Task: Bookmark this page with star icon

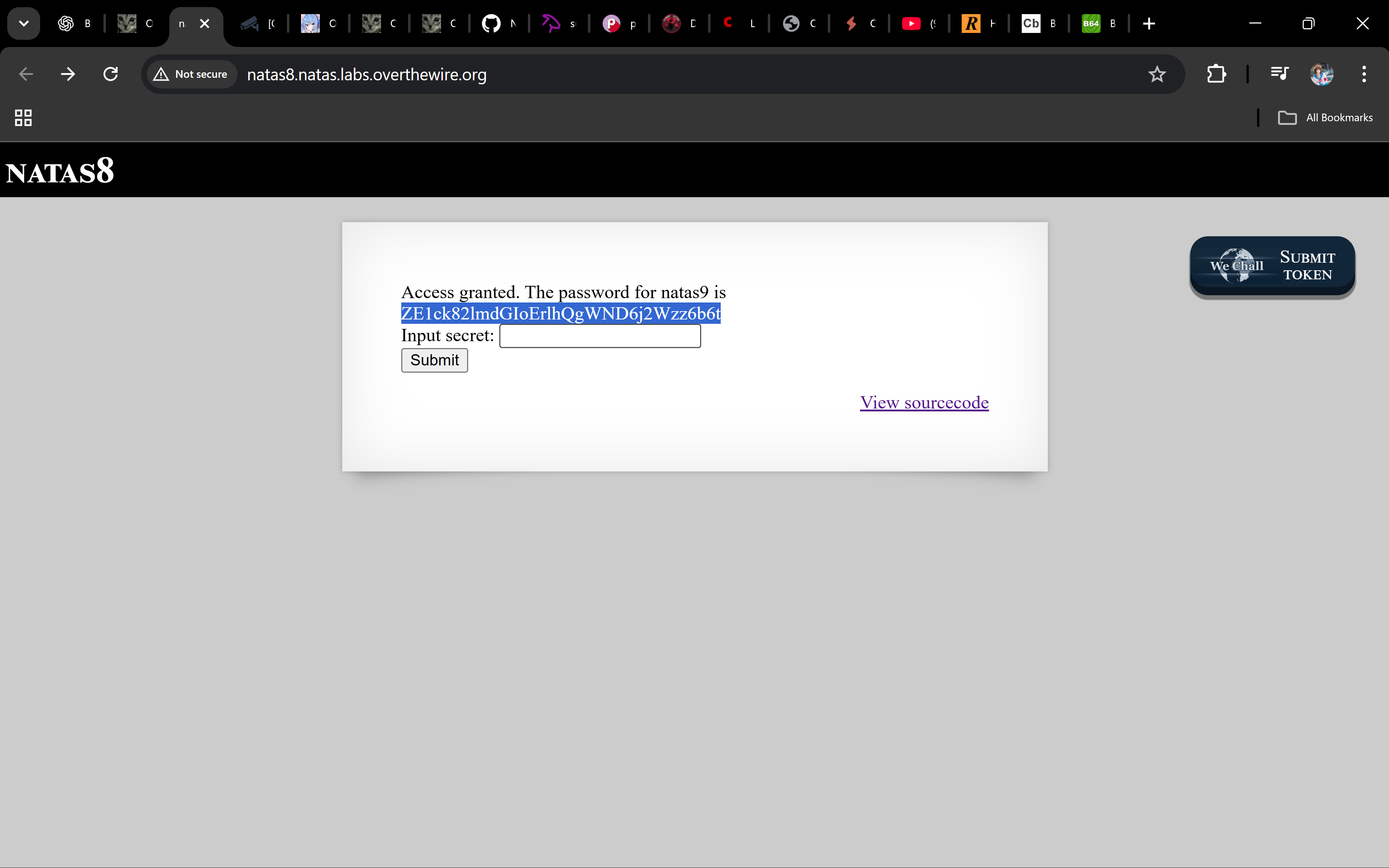Action: point(1157,74)
